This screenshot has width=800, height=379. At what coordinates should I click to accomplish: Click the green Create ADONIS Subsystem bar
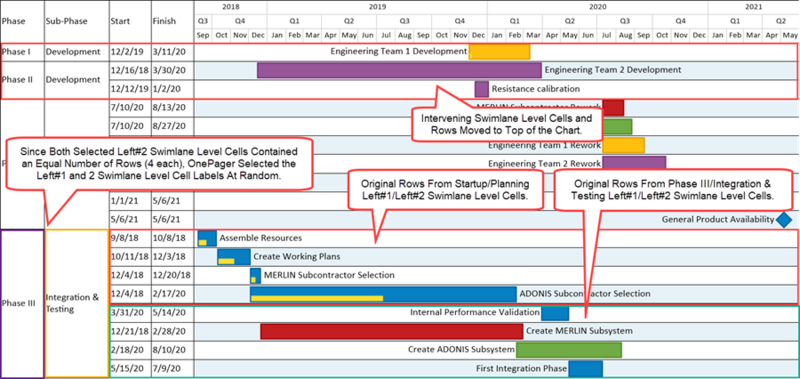point(569,349)
